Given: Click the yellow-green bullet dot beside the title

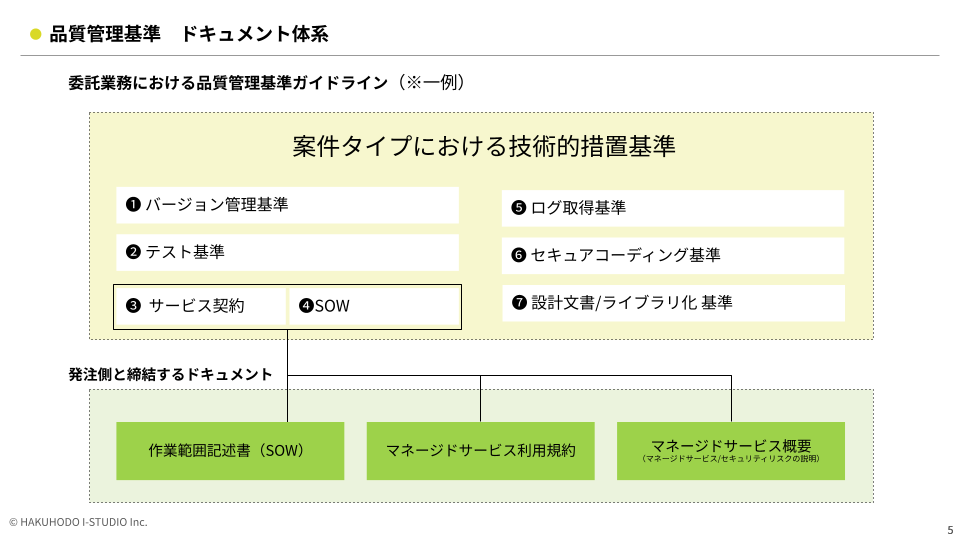Looking at the screenshot, I should [36, 35].
